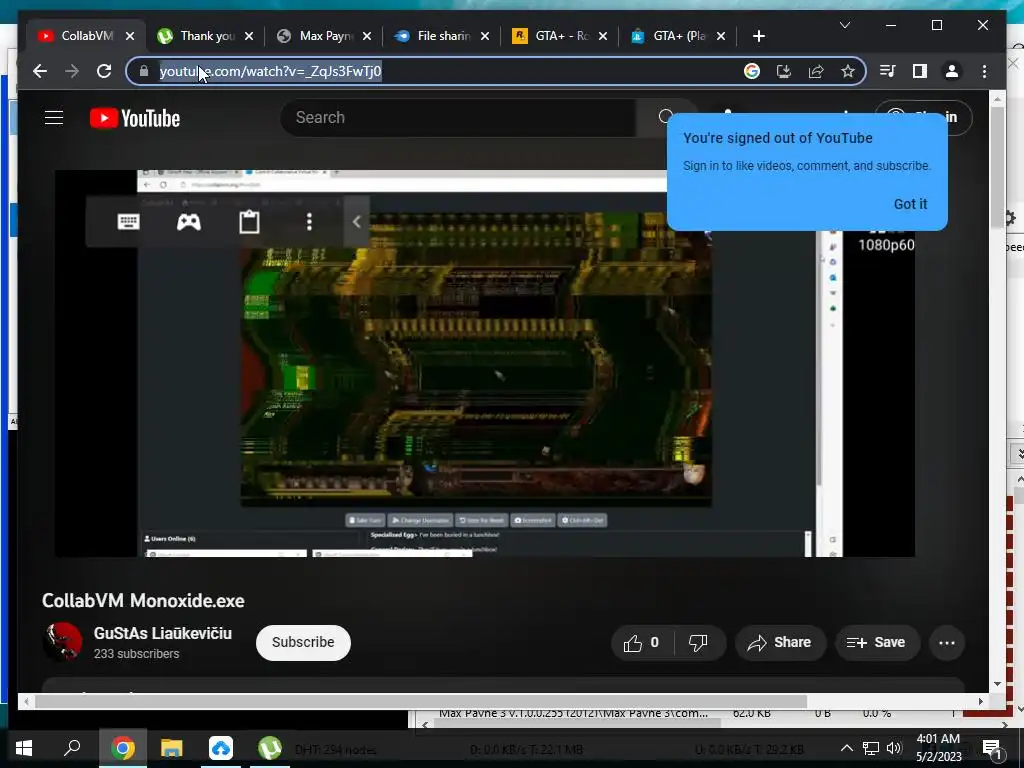1024x768 pixels.
Task: Open the Chrome three-dot menu
Action: click(984, 71)
